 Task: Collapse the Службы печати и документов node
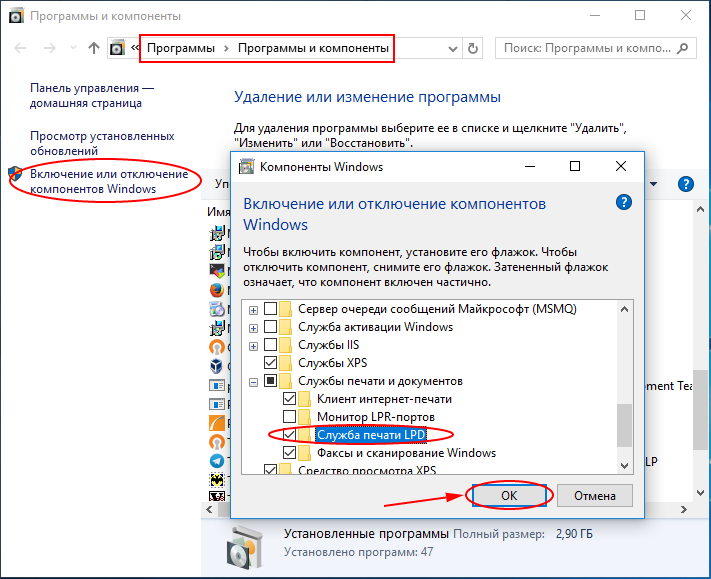pos(253,383)
